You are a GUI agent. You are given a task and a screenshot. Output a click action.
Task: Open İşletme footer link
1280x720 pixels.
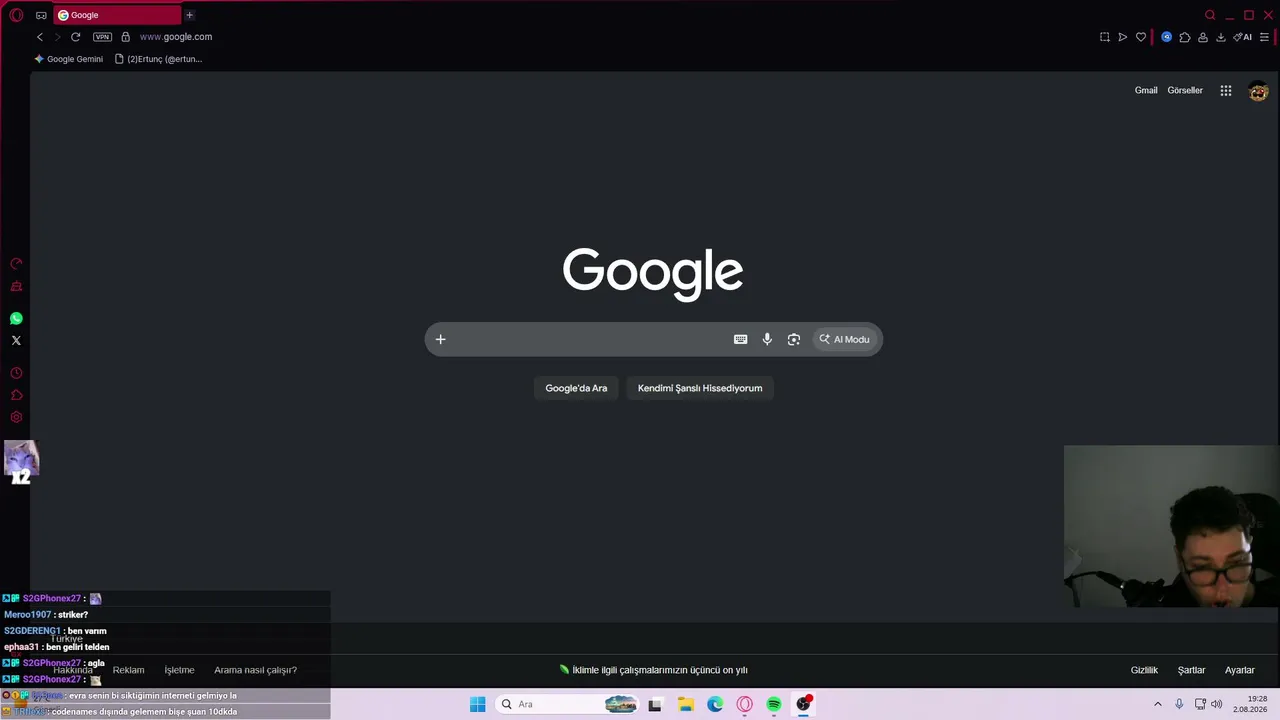(x=179, y=670)
